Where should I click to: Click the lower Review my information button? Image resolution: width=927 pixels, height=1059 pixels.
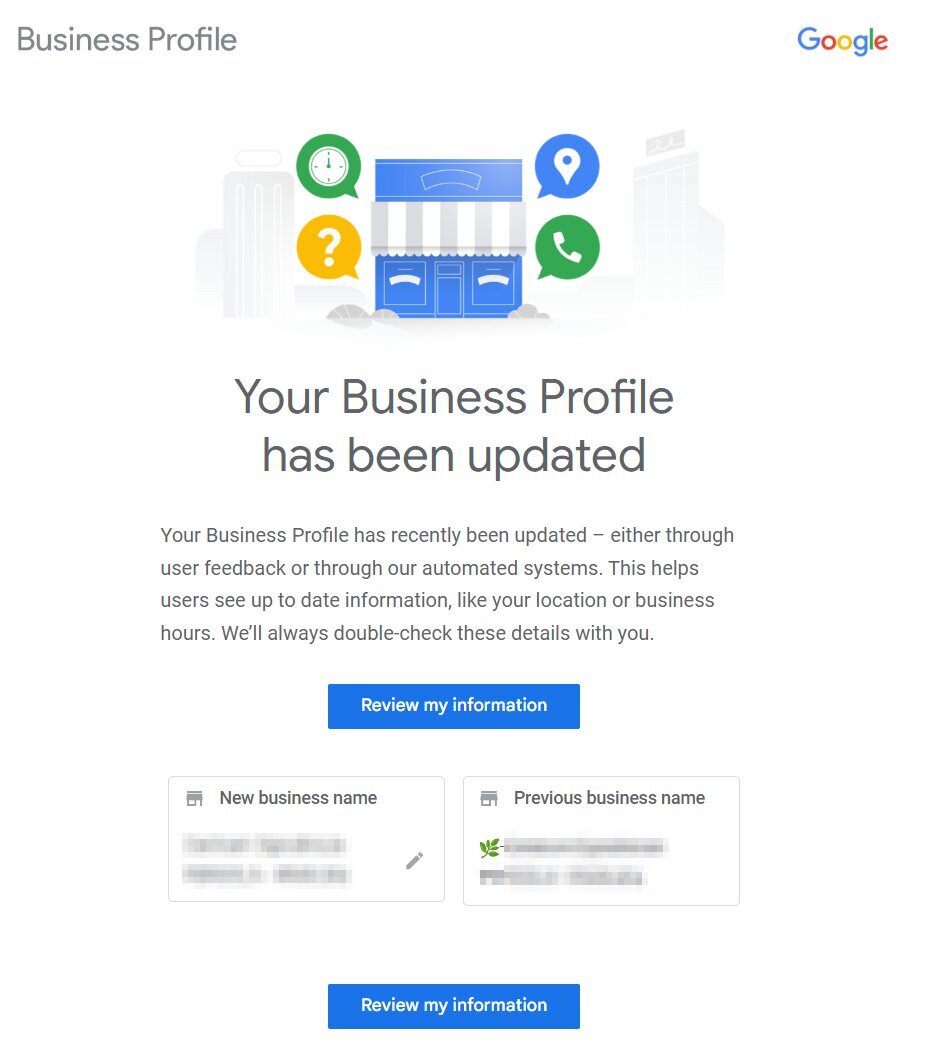[x=454, y=1006]
